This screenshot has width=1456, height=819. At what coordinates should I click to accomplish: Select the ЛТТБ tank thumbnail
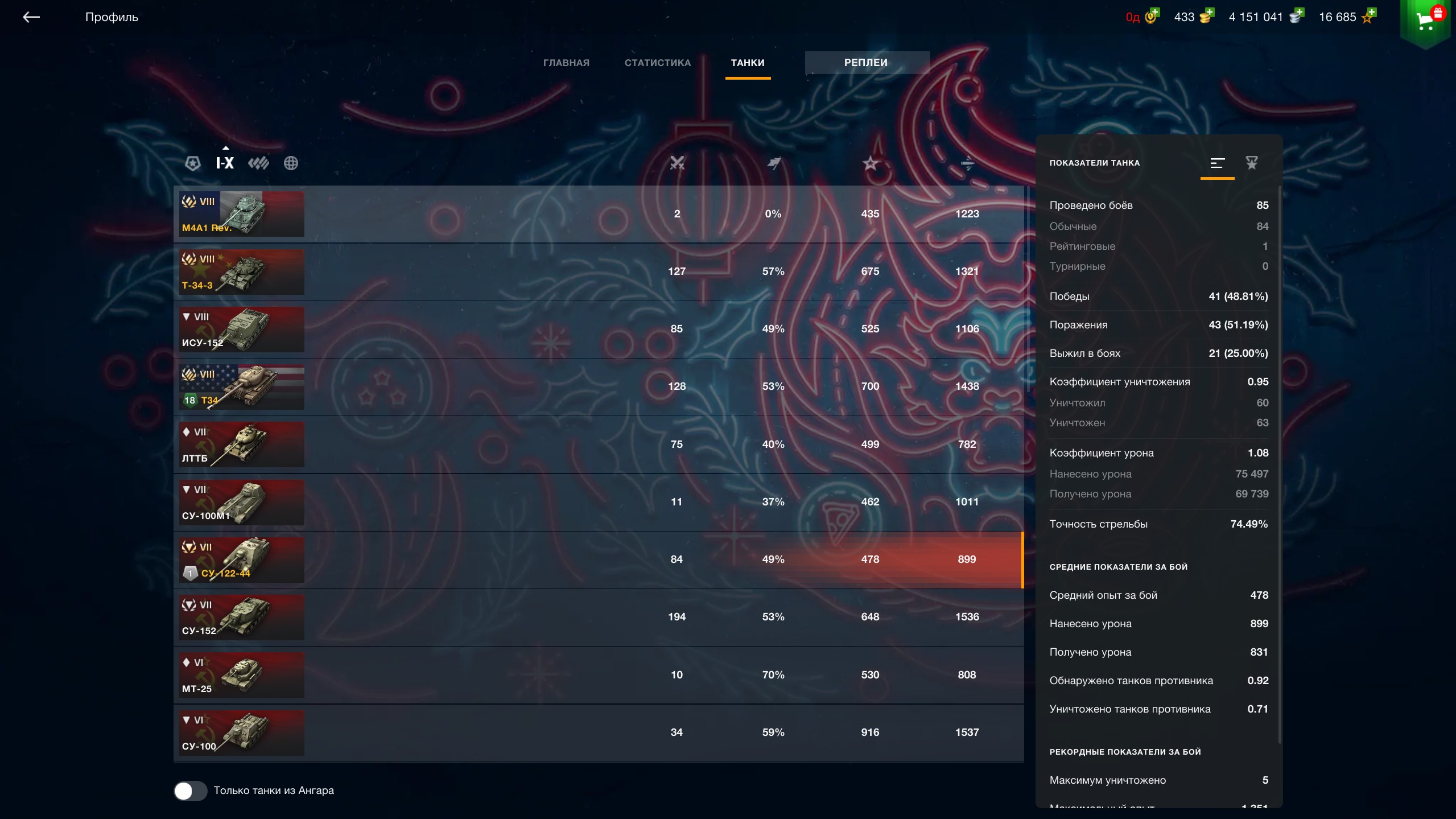pyautogui.click(x=242, y=445)
